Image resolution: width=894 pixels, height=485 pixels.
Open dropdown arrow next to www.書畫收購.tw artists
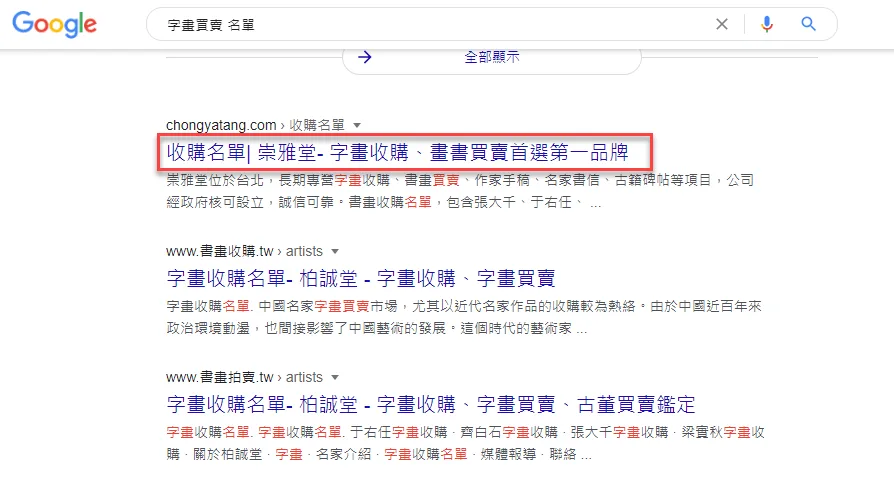[335, 251]
